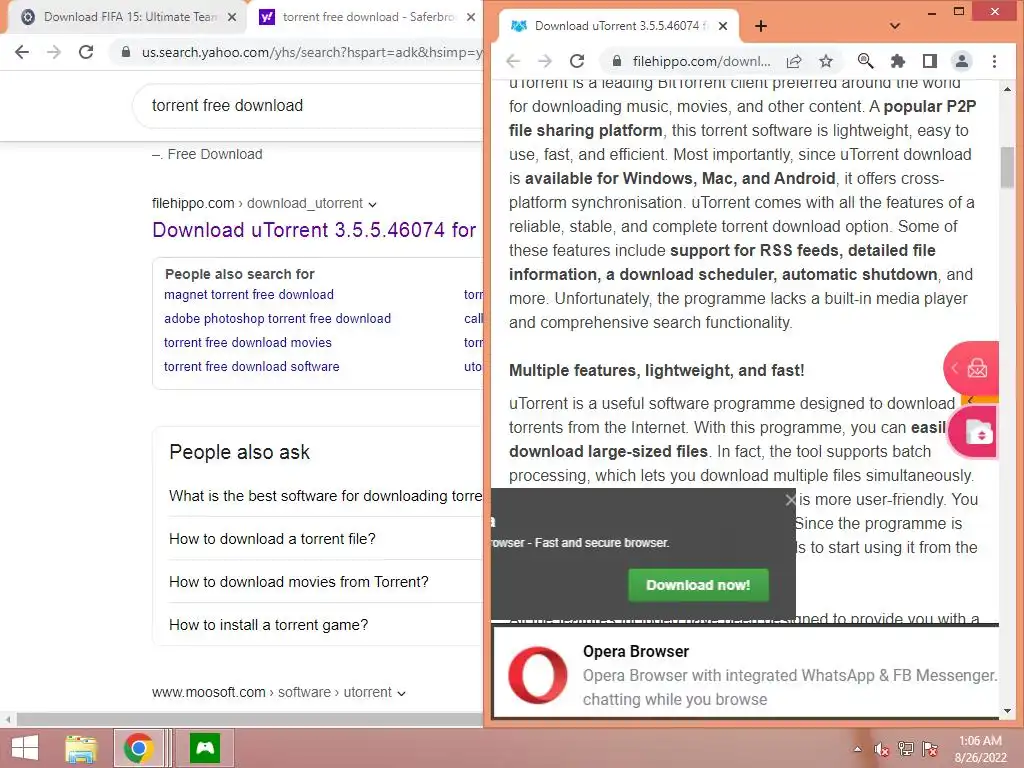
Task: Open 'torrent free download software' suggestion
Action: click(x=251, y=367)
